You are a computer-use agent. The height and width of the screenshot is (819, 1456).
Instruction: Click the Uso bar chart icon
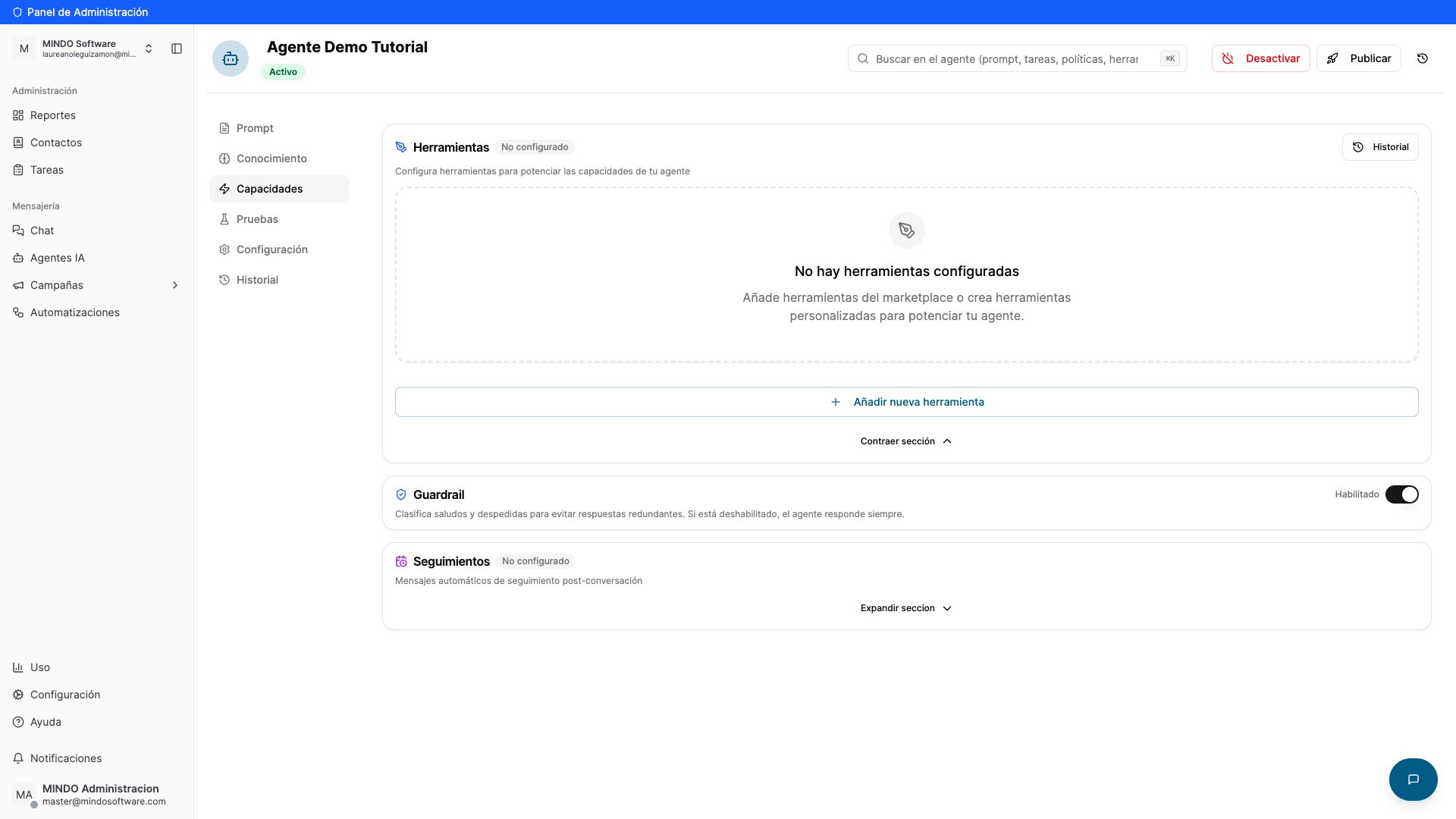[x=18, y=667]
